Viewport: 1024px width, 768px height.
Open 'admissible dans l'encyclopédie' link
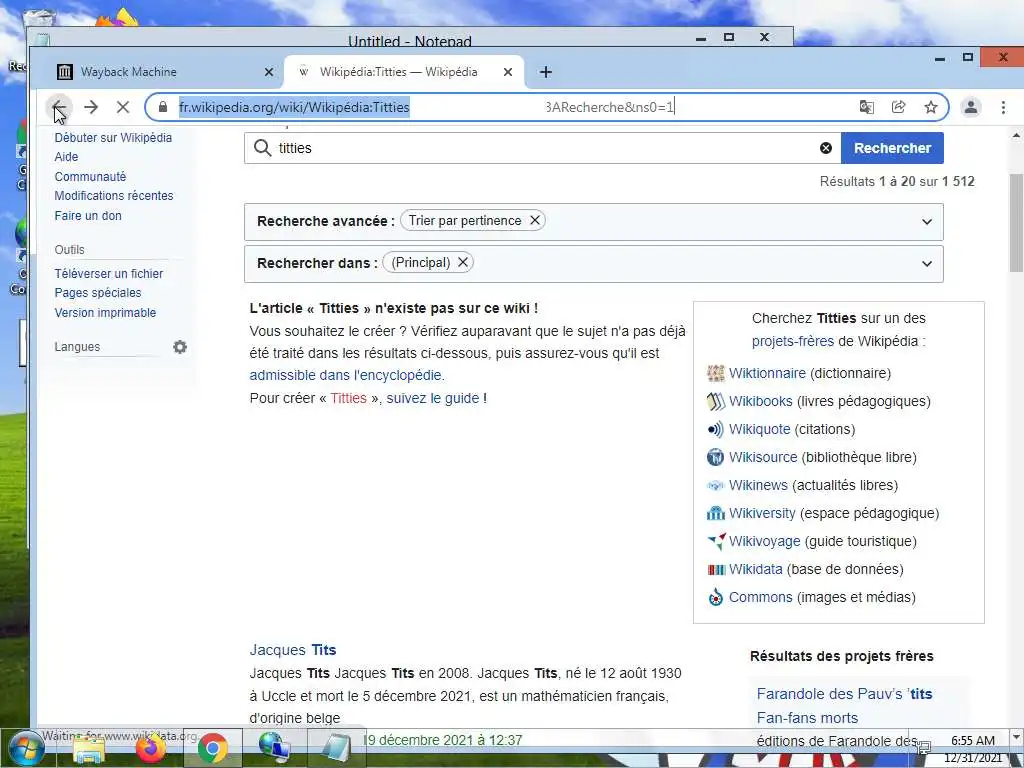tap(345, 376)
